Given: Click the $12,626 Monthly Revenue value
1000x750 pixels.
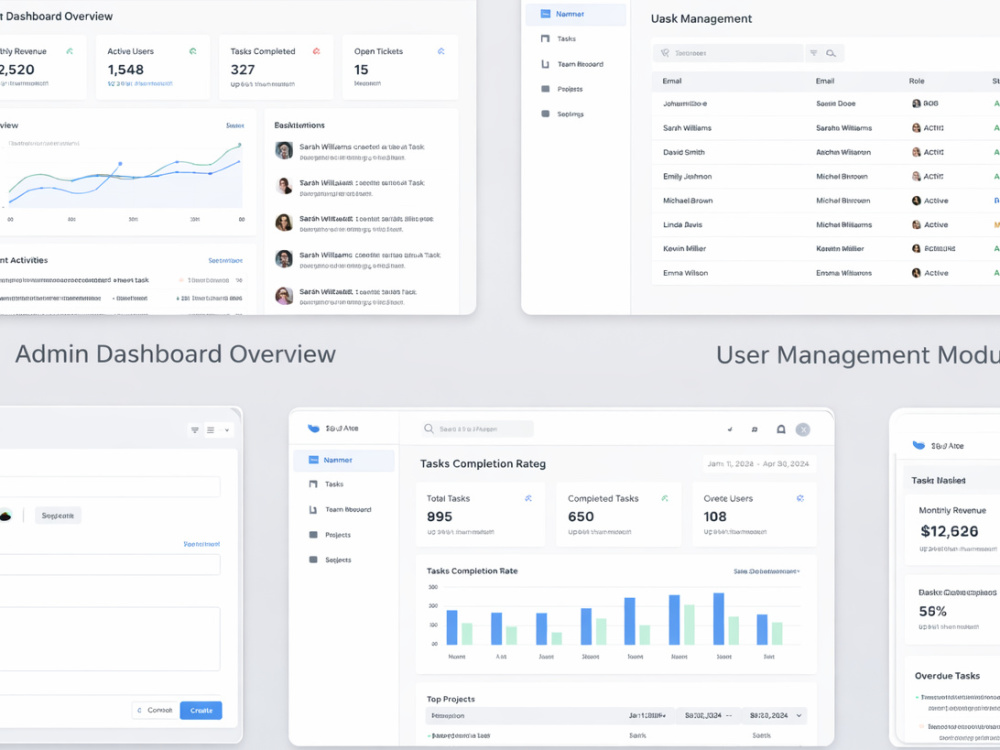Looking at the screenshot, I should (949, 531).
